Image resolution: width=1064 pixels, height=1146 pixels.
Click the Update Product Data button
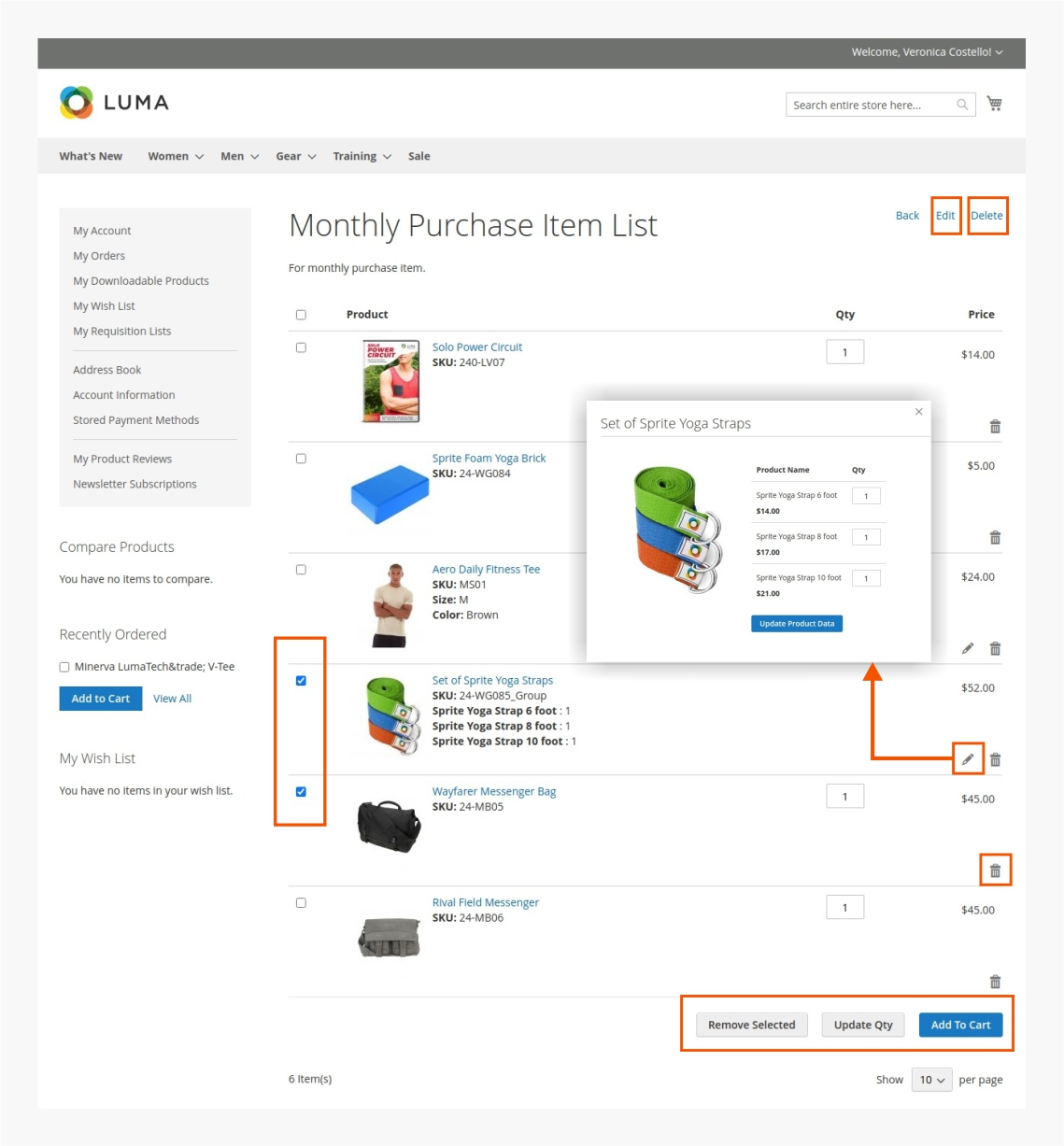point(796,623)
